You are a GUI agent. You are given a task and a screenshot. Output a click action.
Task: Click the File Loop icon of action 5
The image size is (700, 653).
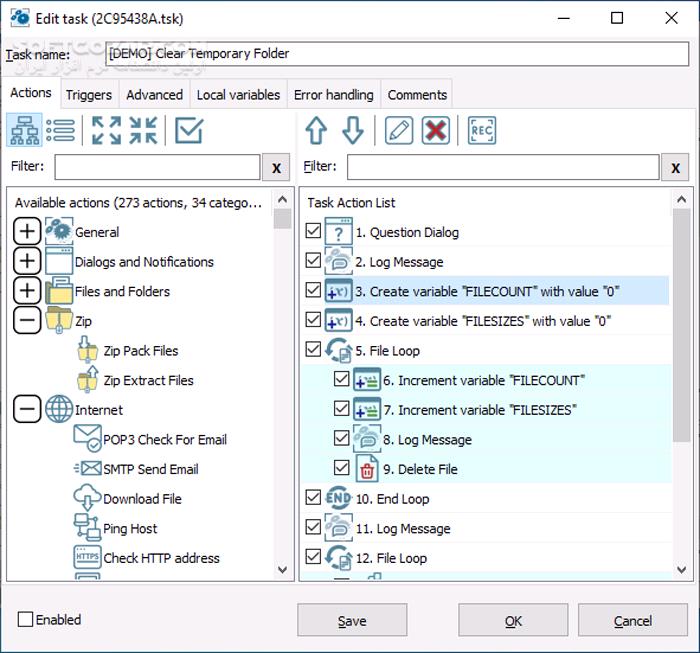(x=338, y=349)
